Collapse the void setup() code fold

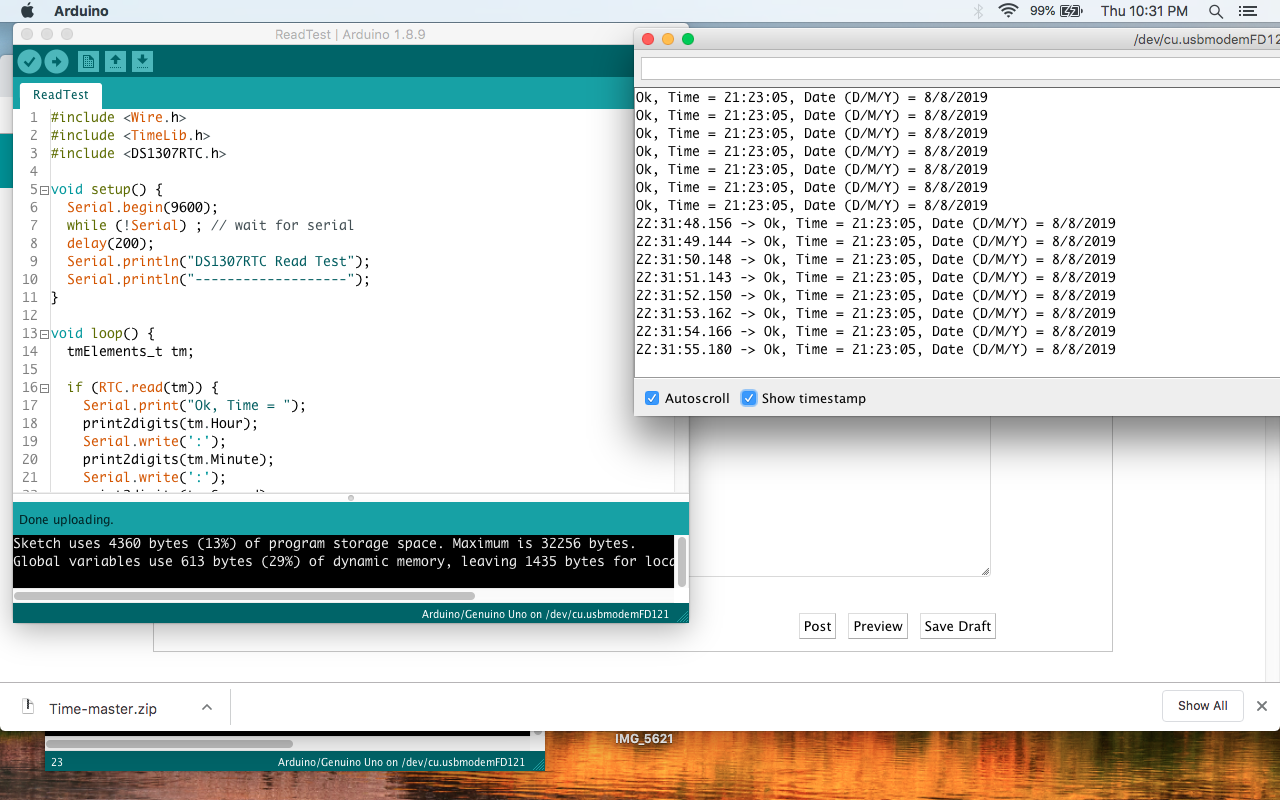point(45,190)
